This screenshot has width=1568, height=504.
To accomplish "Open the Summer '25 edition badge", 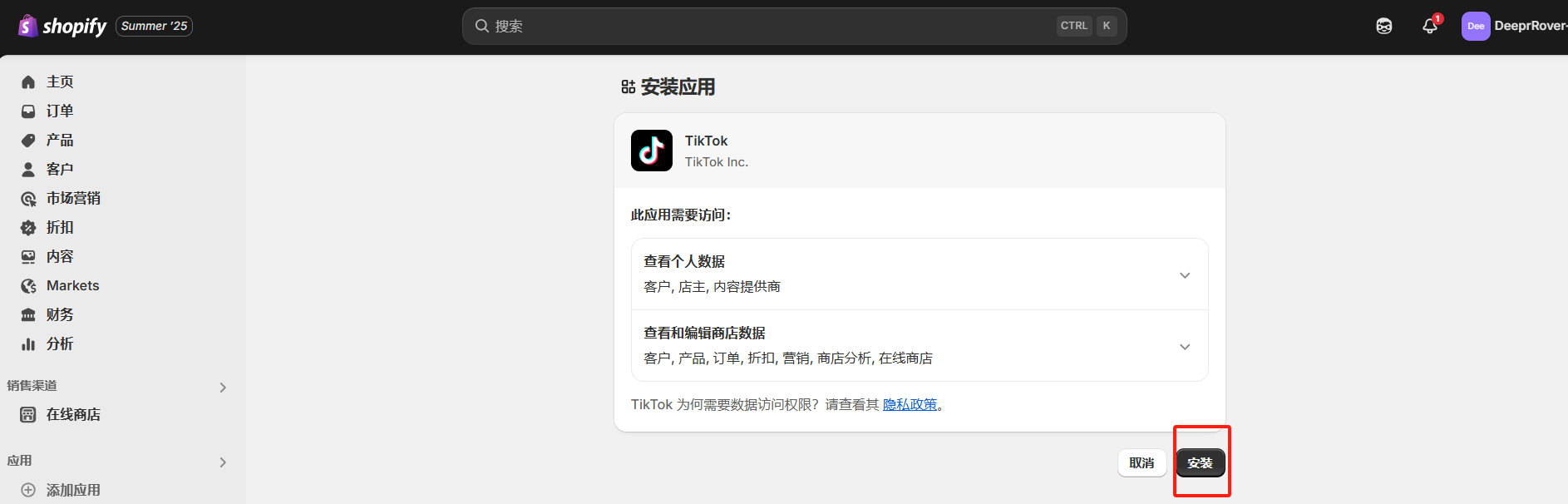I will (x=155, y=26).
